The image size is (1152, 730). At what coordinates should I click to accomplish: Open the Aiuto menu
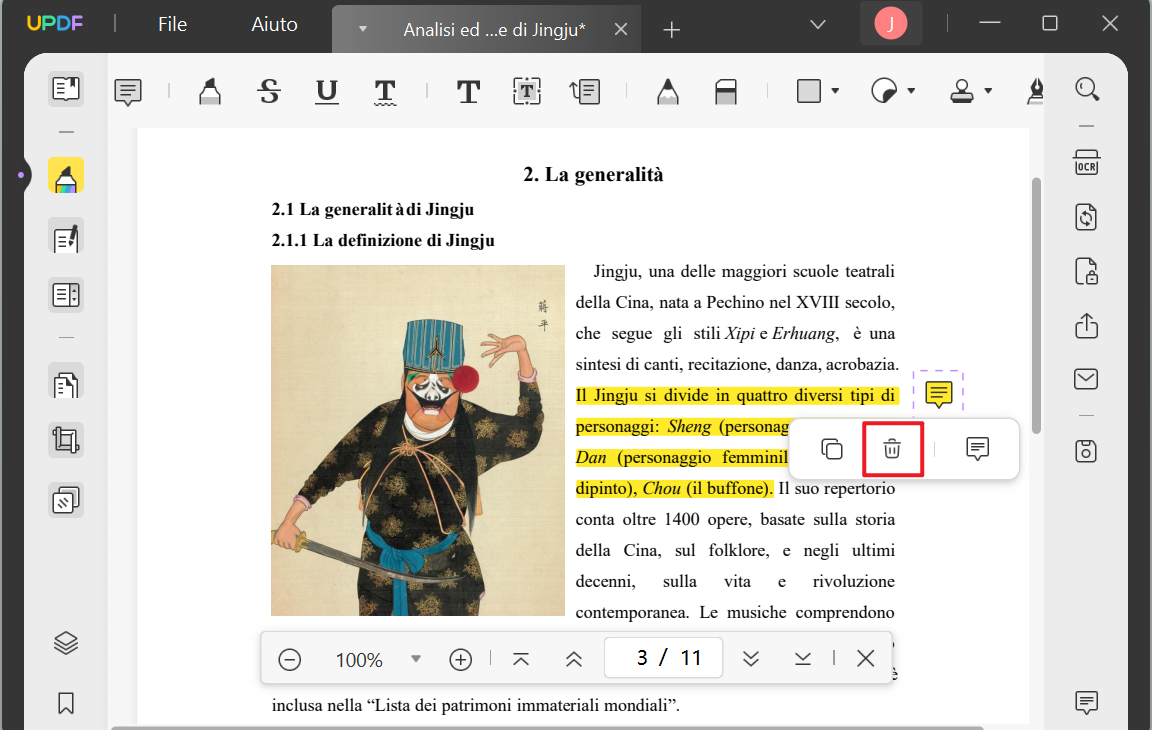point(274,24)
